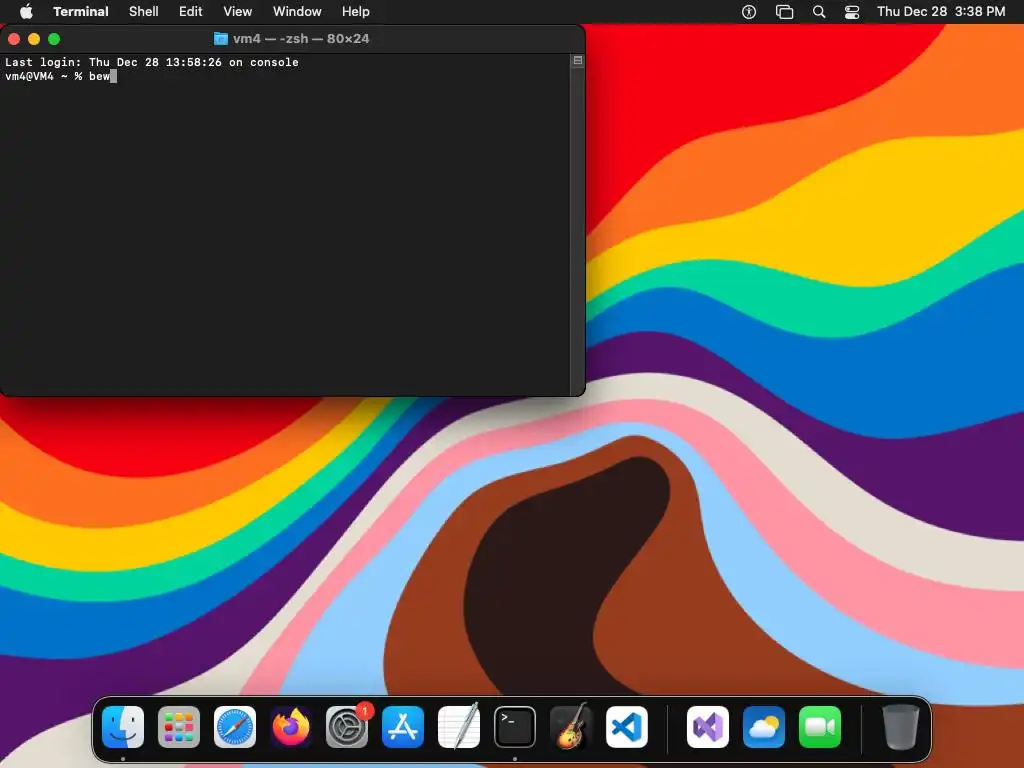The height and width of the screenshot is (768, 1024).
Task: Launch Firefox from the Dock
Action: (x=291, y=727)
